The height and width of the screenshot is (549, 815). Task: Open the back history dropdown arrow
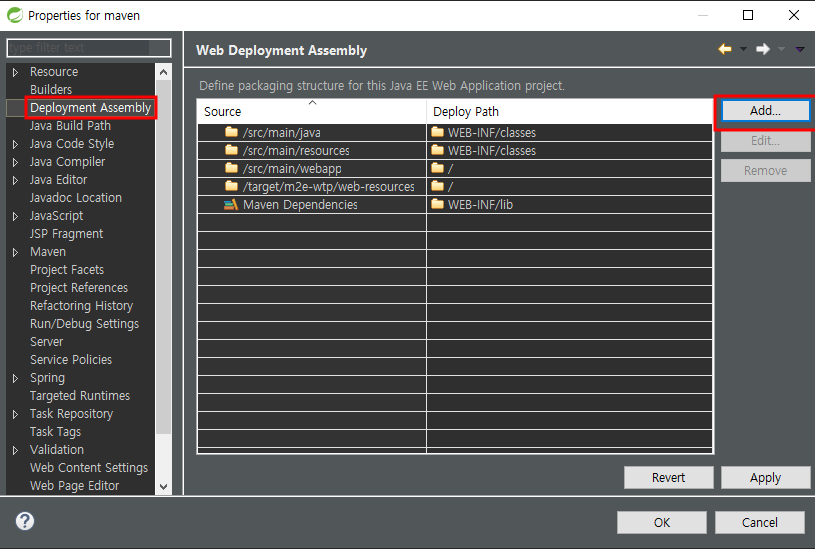[743, 49]
